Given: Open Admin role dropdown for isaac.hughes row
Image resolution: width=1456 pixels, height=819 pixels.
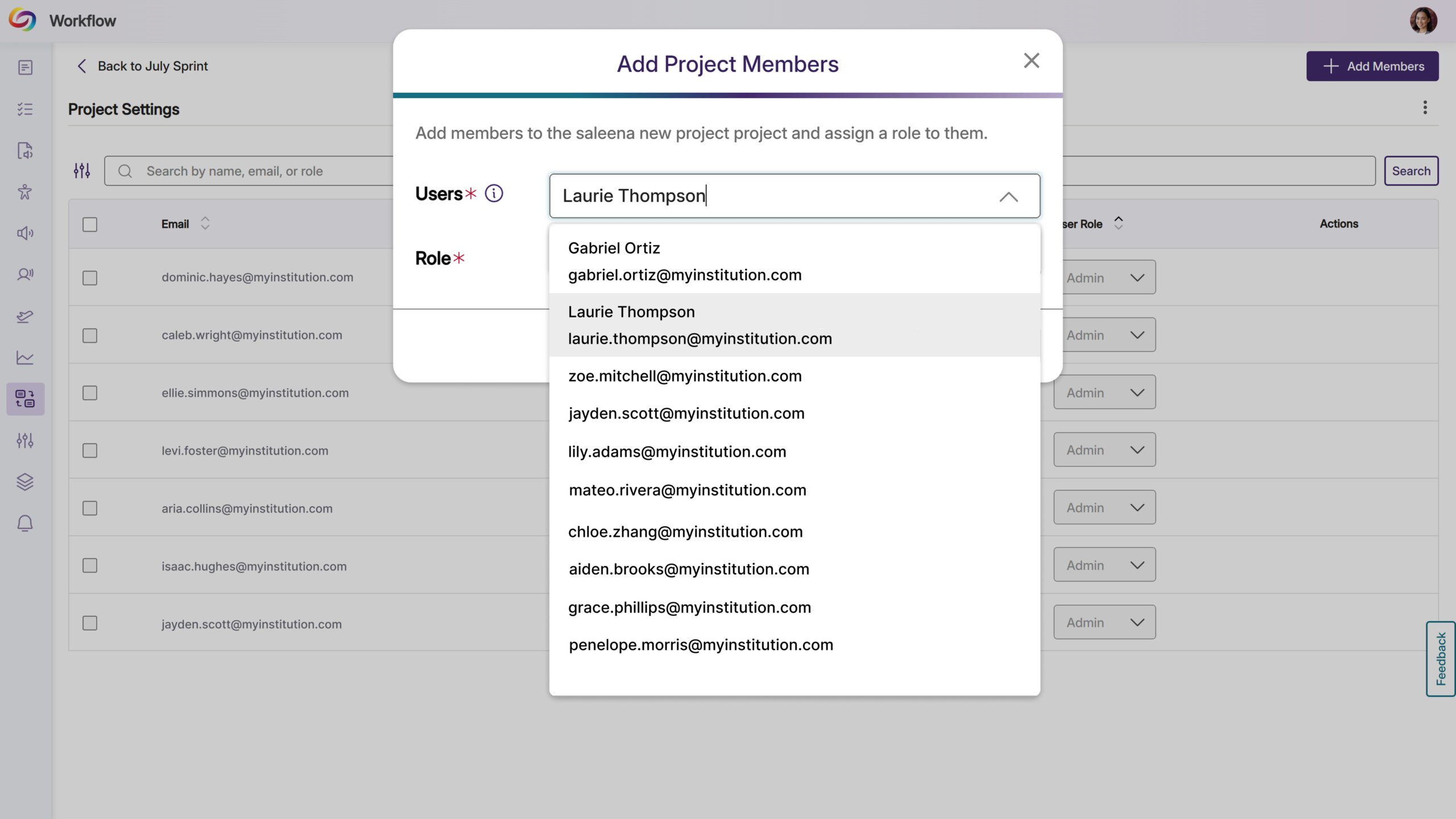Looking at the screenshot, I should 1104,565.
